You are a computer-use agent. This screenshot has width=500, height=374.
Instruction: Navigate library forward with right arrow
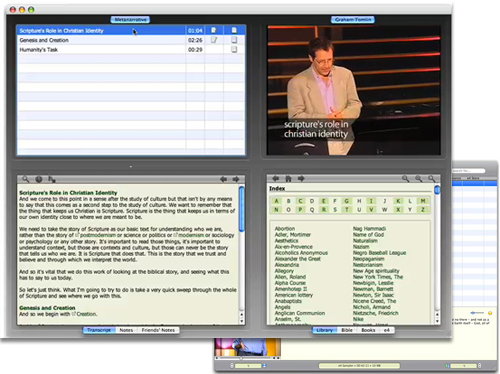(301, 179)
